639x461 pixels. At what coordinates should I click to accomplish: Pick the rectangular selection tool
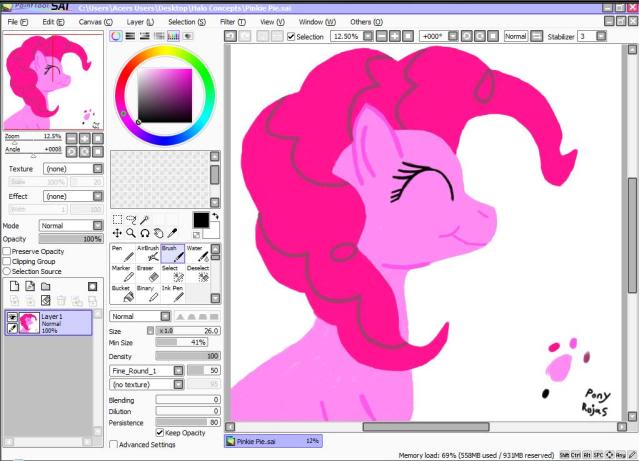coord(117,220)
